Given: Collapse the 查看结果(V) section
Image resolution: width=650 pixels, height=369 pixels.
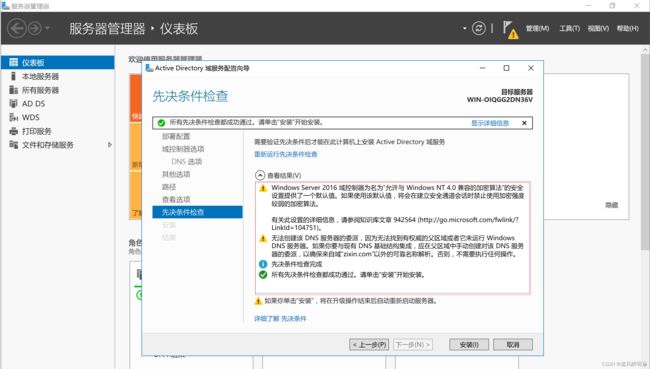Looking at the screenshot, I should coord(260,175).
